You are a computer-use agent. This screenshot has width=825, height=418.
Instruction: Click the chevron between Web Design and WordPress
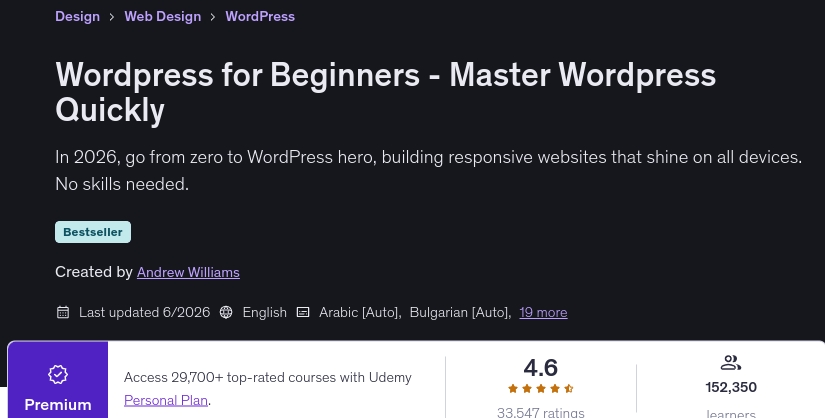[213, 17]
